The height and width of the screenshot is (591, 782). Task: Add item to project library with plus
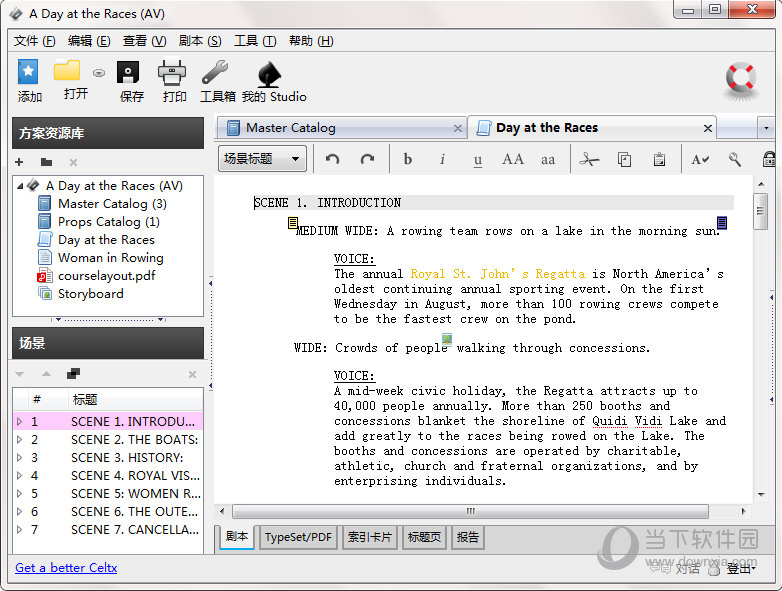(x=19, y=162)
